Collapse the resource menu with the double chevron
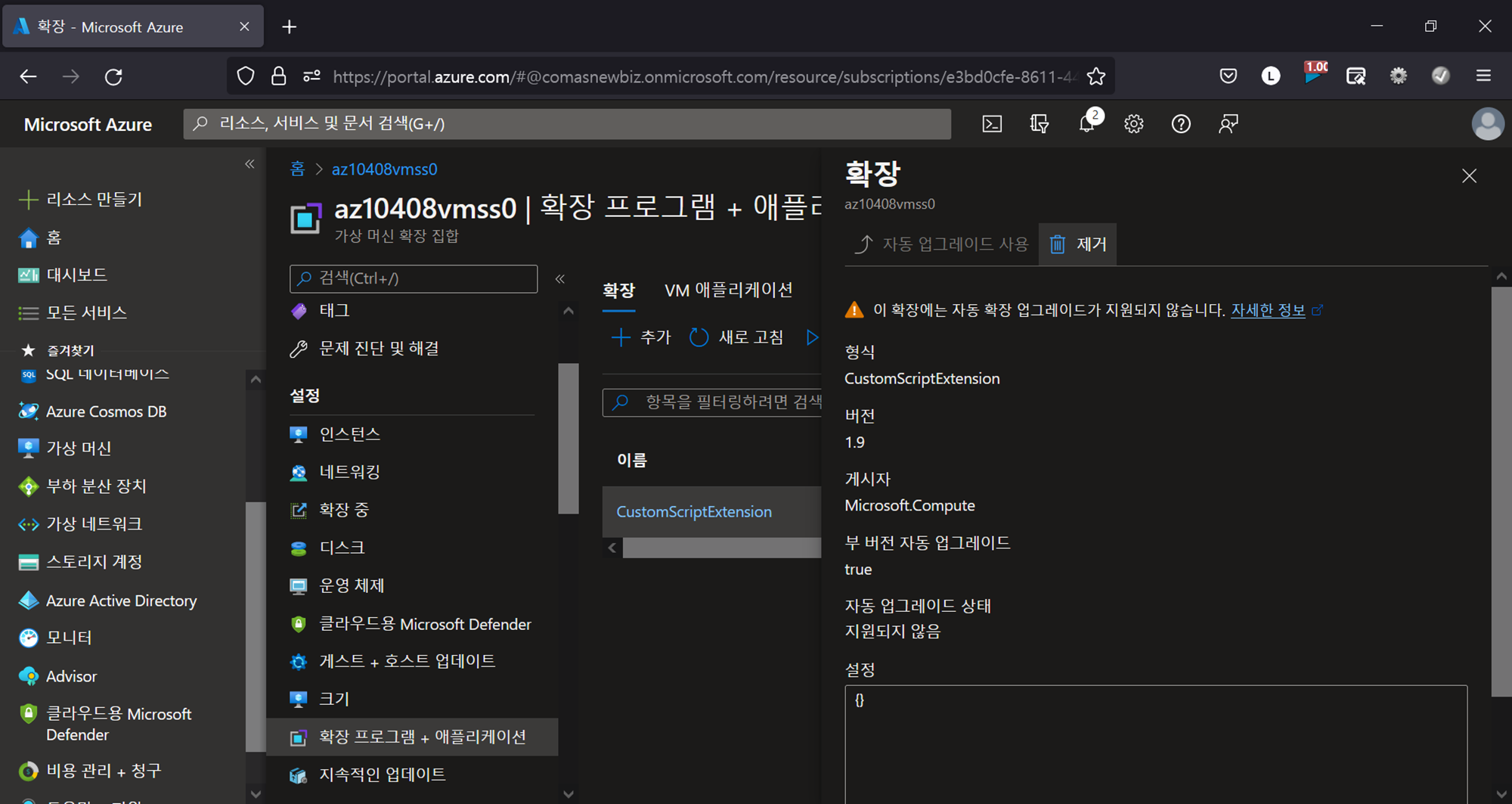The width and height of the screenshot is (1512, 804). pyautogui.click(x=560, y=278)
